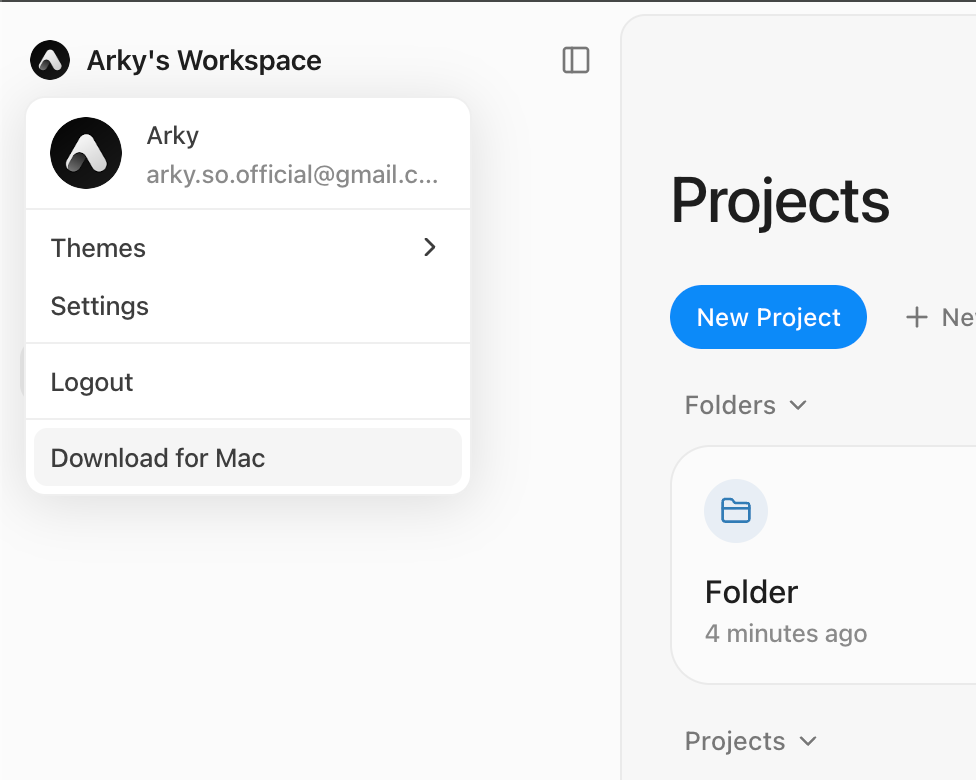Click the Arky username in menu

pyautogui.click(x=173, y=135)
